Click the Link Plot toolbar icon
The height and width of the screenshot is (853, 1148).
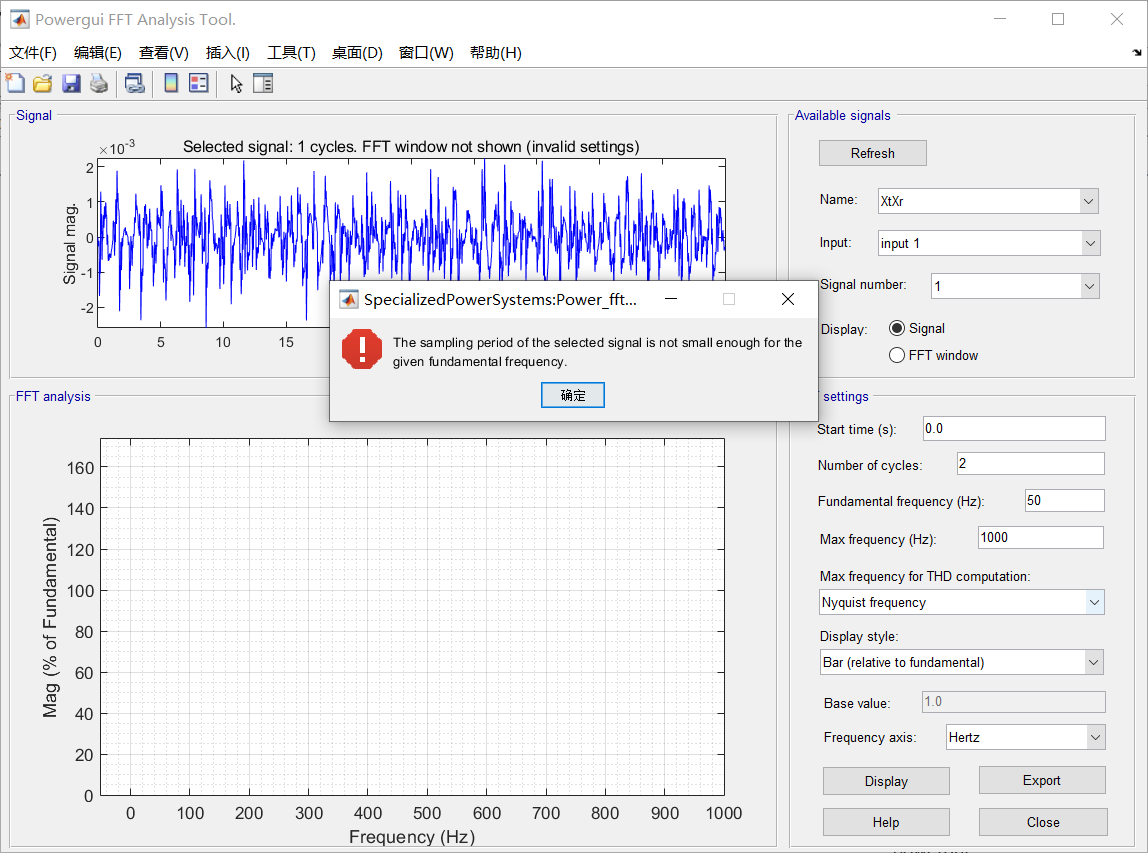135,83
